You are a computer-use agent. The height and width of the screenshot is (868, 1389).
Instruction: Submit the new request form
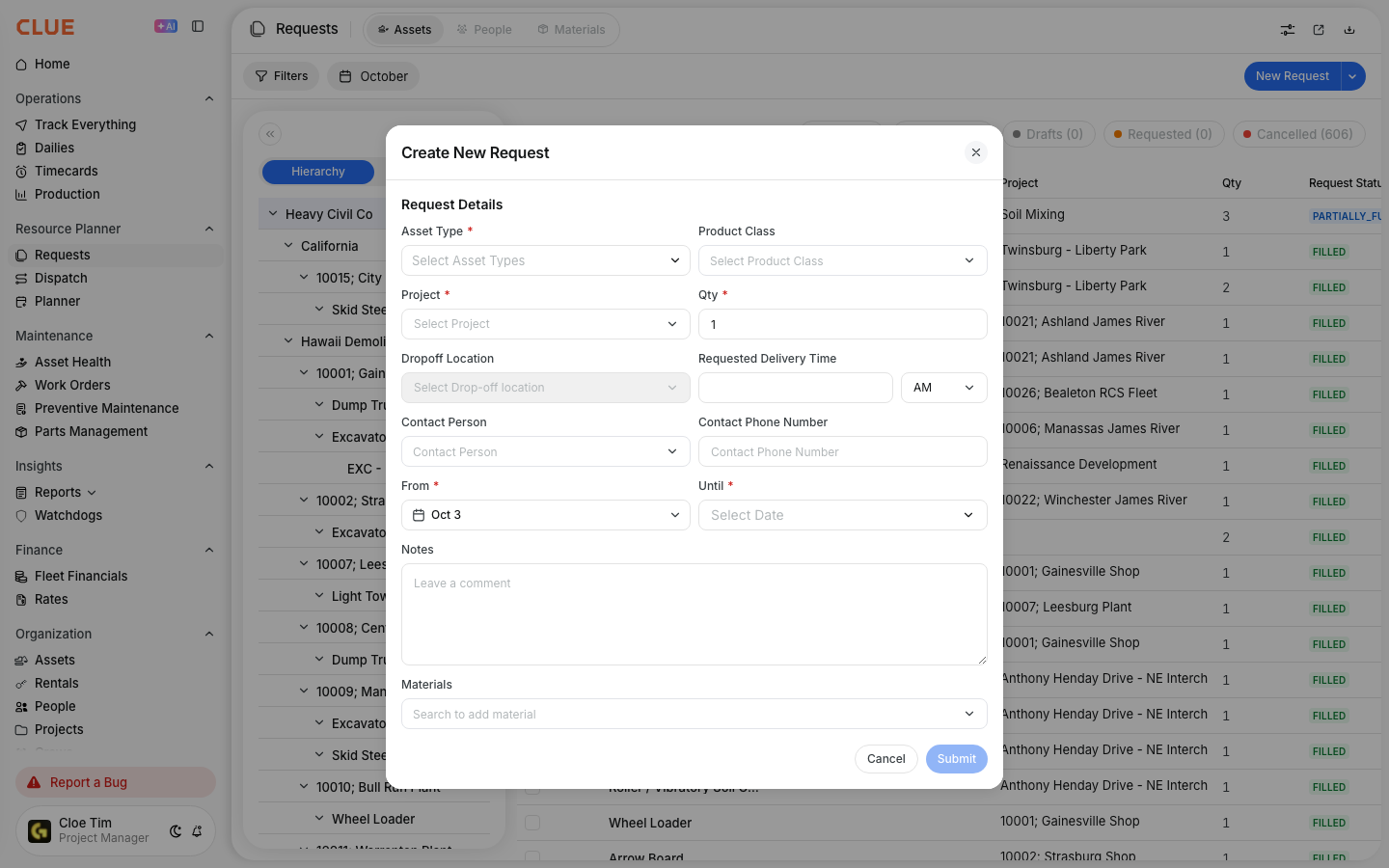coord(957,759)
